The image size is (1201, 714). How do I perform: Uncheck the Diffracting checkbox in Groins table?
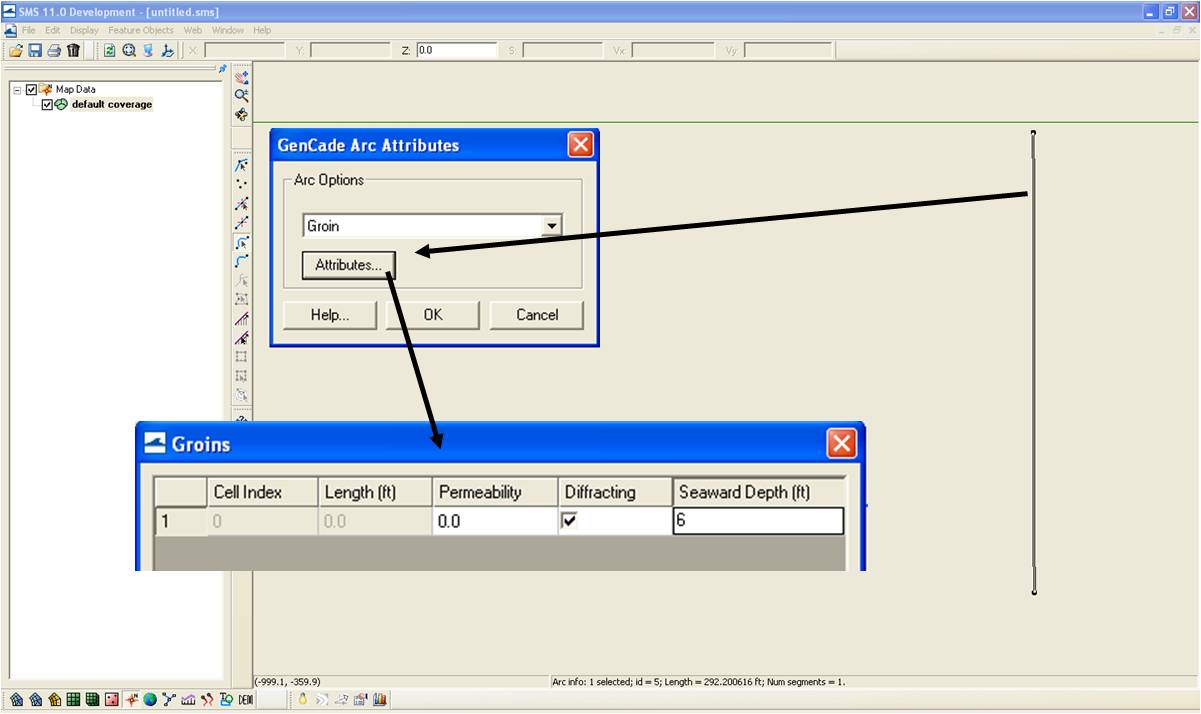point(571,520)
